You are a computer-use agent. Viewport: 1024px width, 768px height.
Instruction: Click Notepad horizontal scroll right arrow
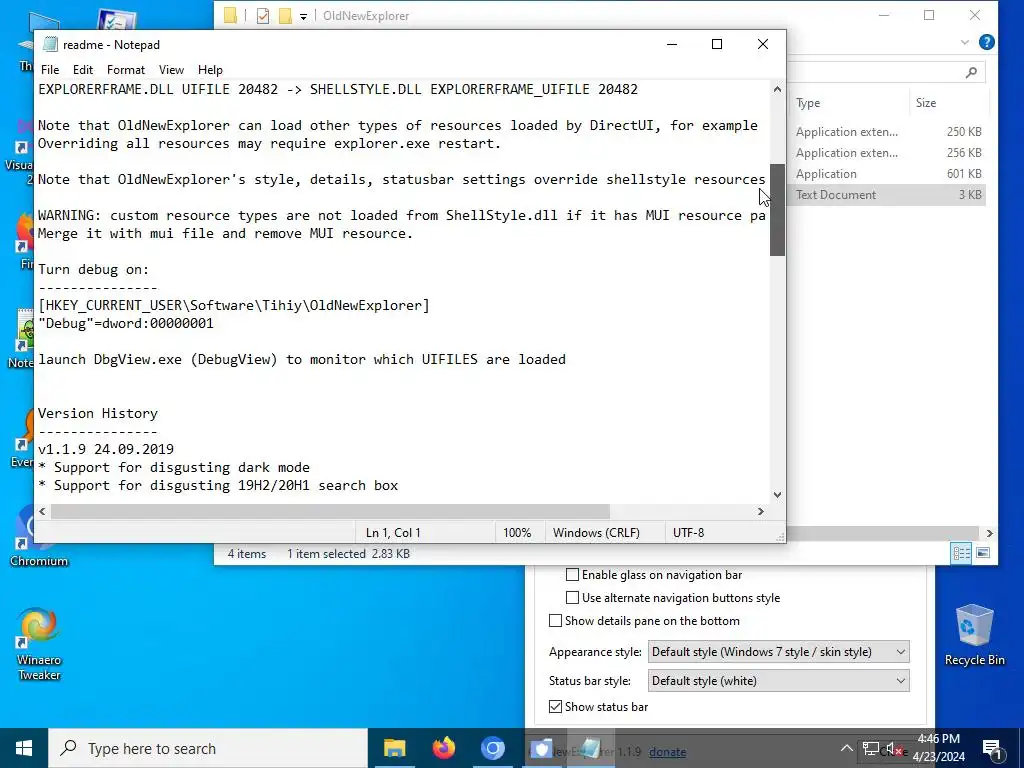(761, 511)
